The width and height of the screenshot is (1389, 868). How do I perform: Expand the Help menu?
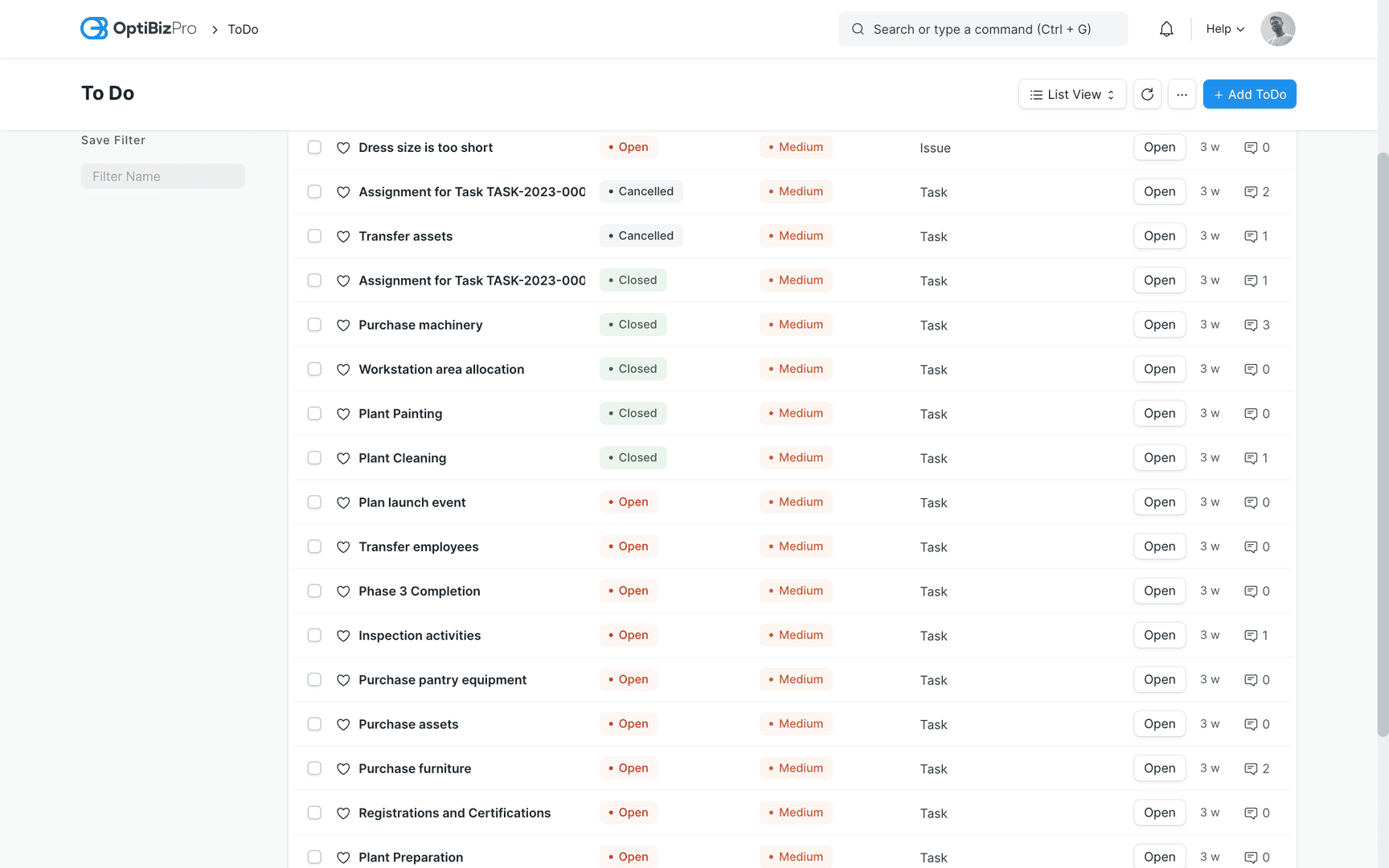point(1223,29)
